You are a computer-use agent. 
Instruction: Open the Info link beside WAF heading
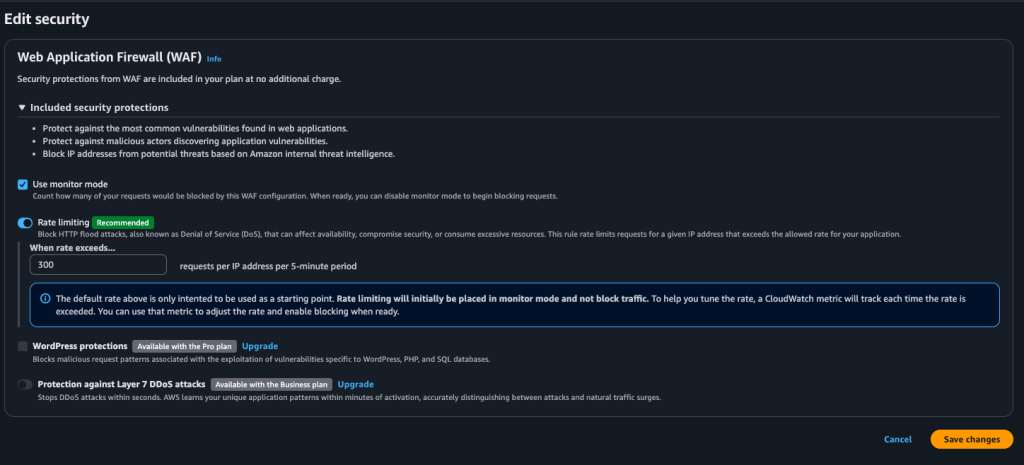click(214, 59)
